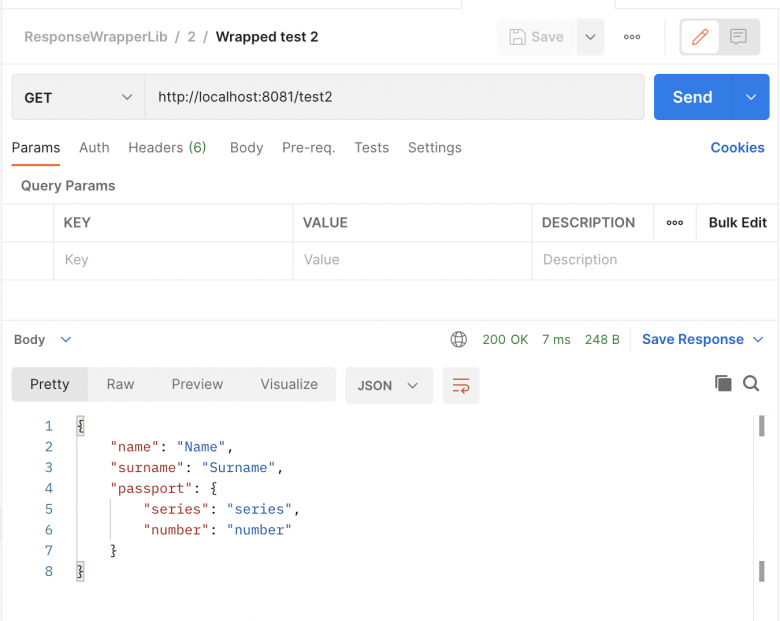Open the JSON format dropdown
This screenshot has width=780, height=621.
pyautogui.click(x=389, y=386)
